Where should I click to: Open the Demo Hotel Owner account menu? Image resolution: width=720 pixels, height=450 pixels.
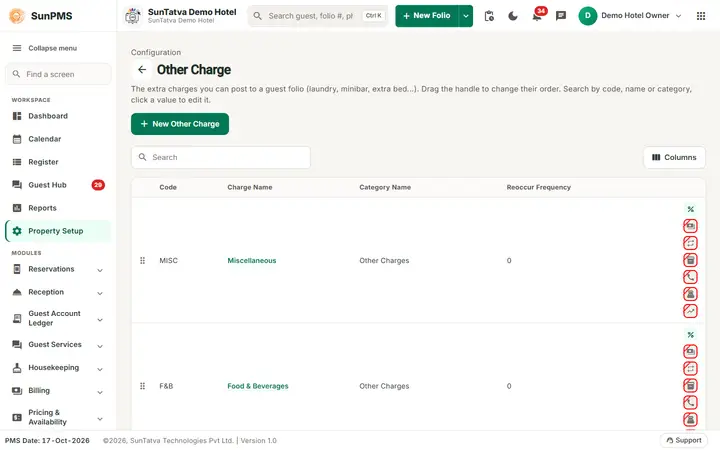630,16
